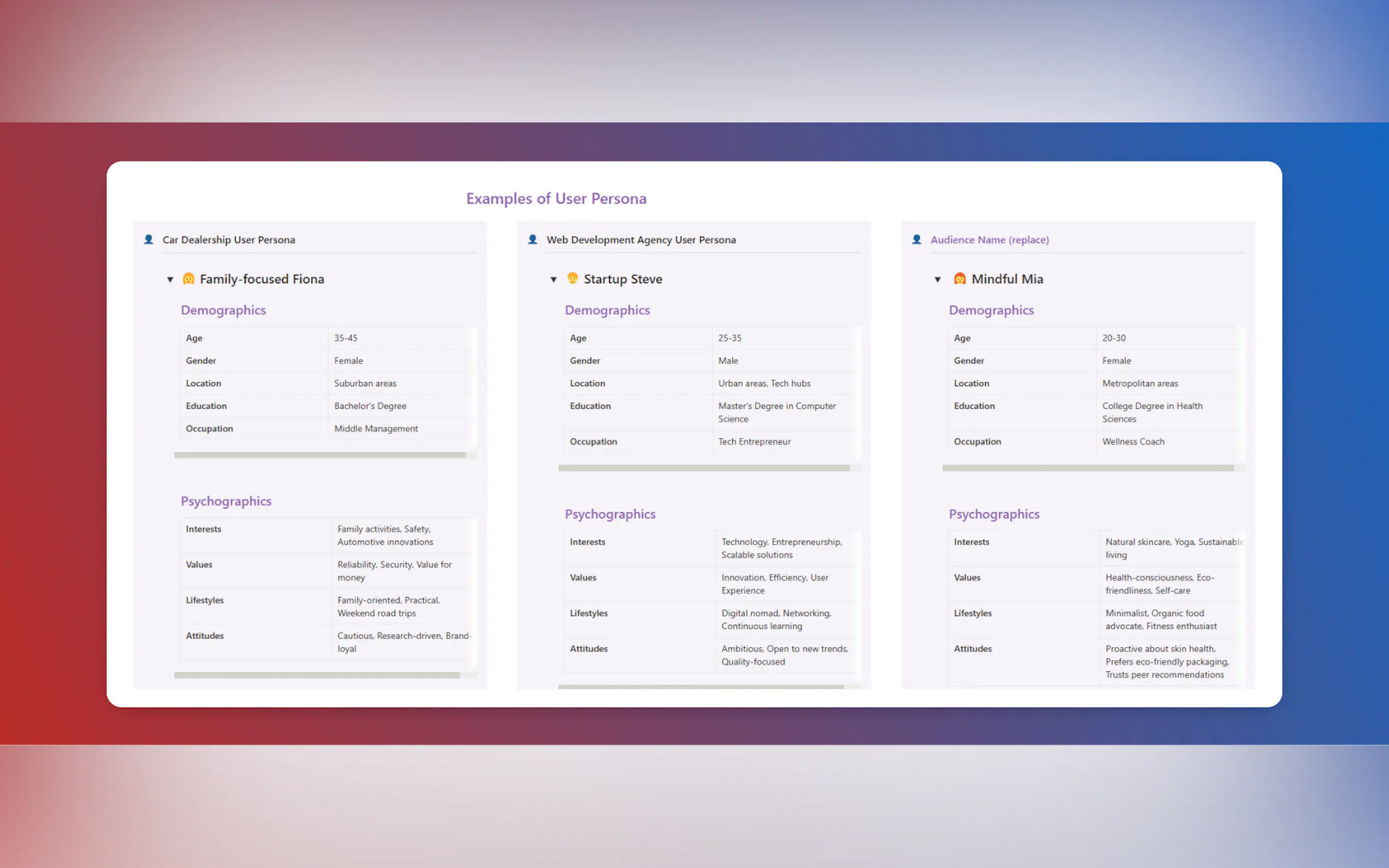Click Mindful Mia's red-haired emoji icon
The height and width of the screenshot is (868, 1389).
[x=960, y=279]
